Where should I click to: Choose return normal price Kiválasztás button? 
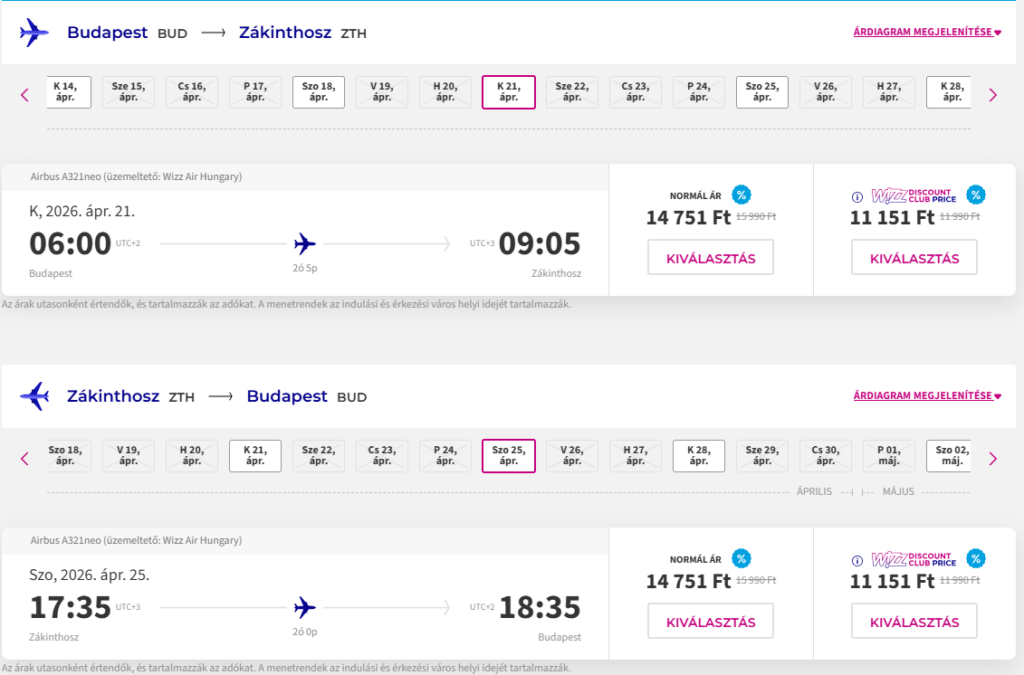coord(710,622)
